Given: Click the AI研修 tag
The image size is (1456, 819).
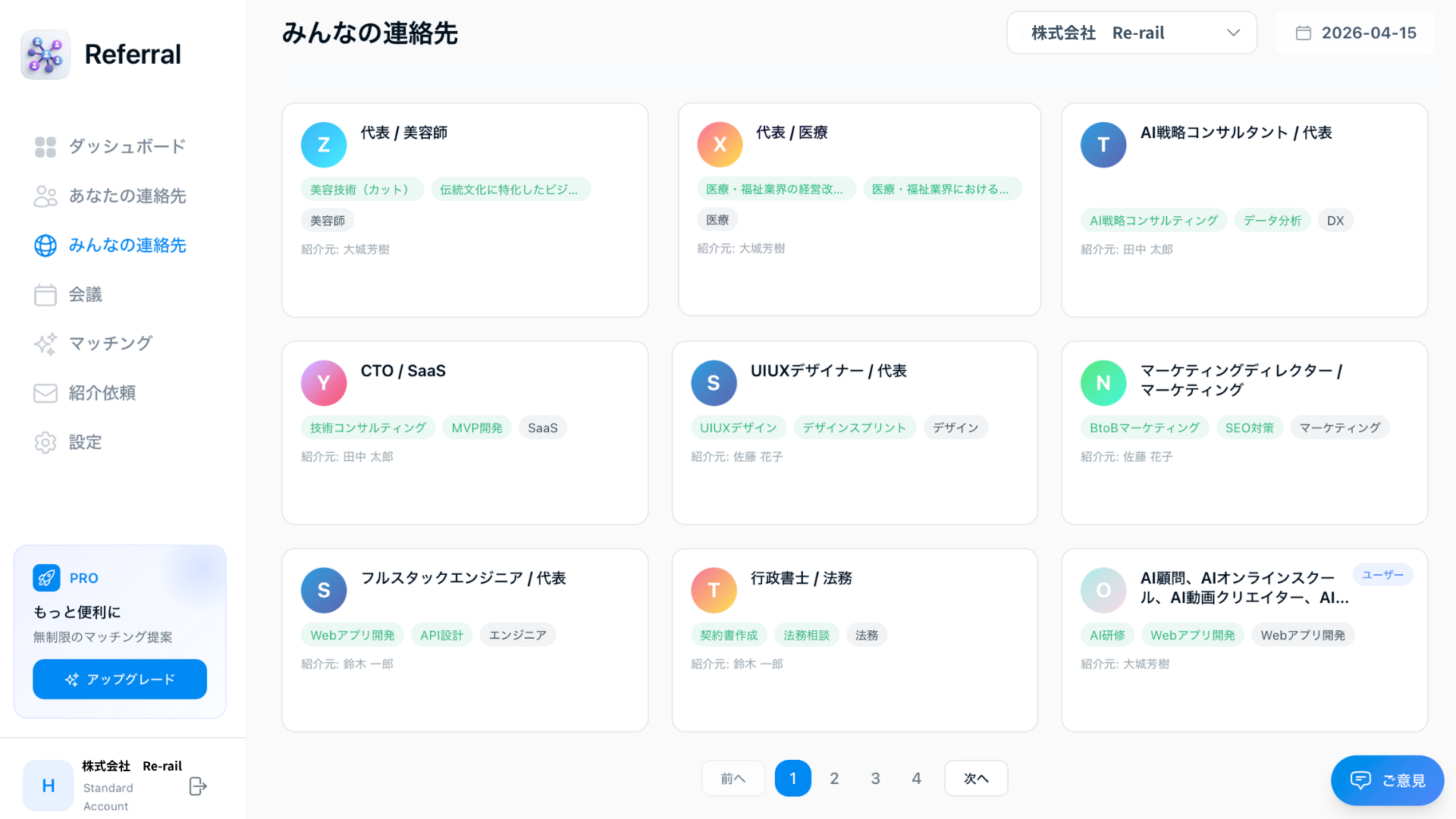Looking at the screenshot, I should point(1107,635).
